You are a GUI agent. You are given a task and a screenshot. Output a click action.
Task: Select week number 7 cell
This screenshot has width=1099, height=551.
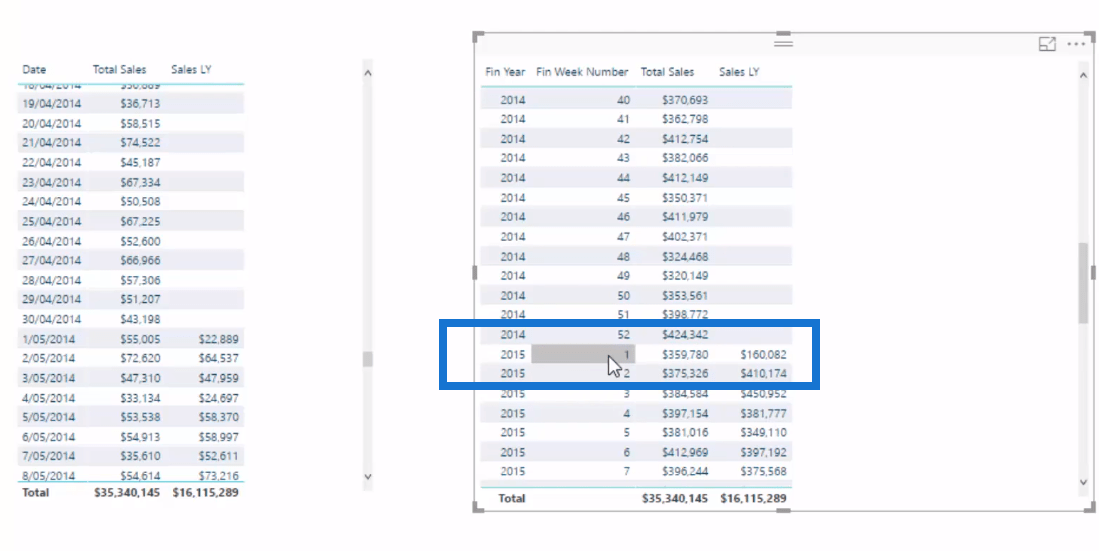coord(627,471)
